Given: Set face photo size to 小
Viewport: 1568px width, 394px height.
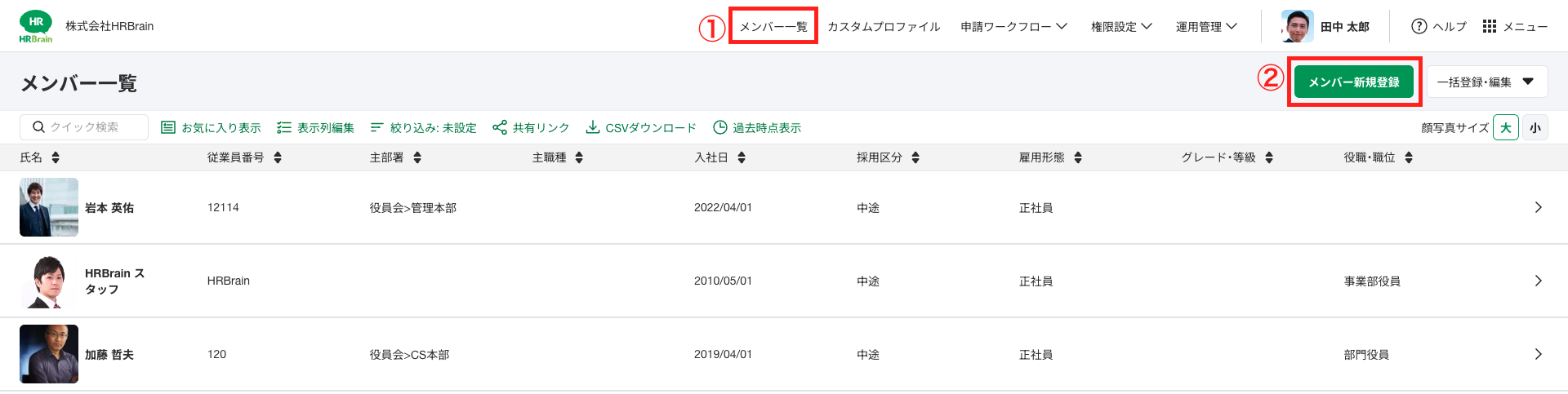Looking at the screenshot, I should pyautogui.click(x=1535, y=127).
